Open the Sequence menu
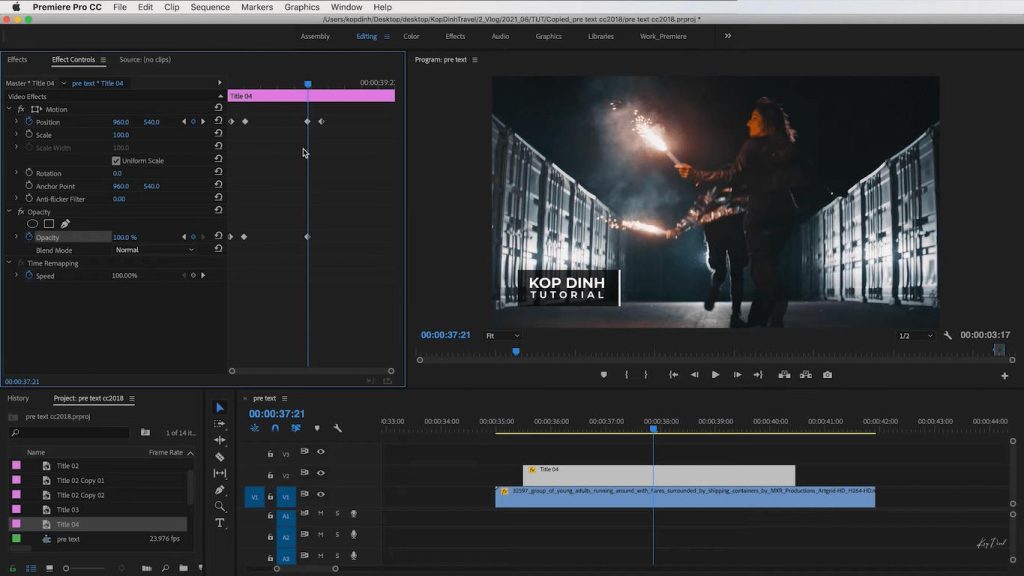Screen dimensions: 1024x576 pyautogui.click(x=210, y=7)
